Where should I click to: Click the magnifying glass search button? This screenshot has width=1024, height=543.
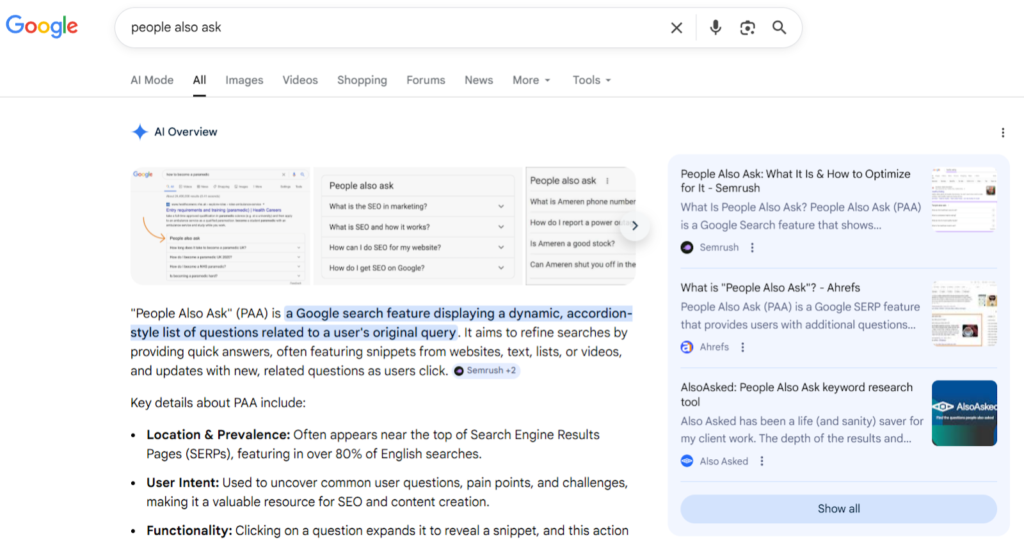click(779, 28)
